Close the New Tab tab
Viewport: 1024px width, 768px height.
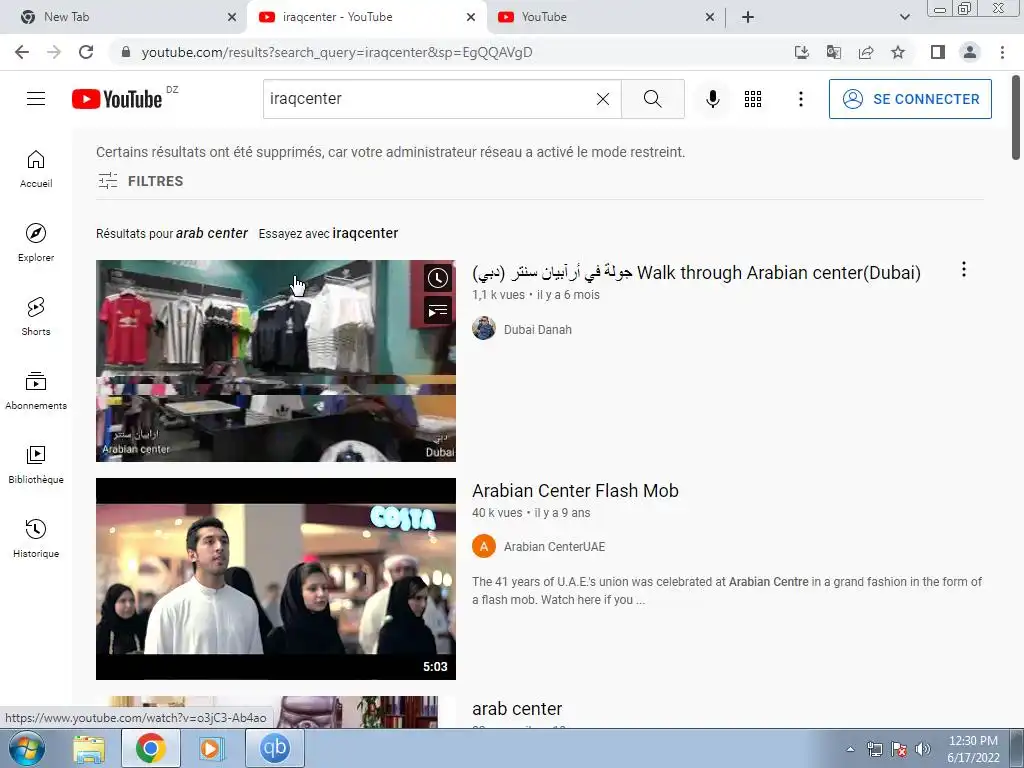232,17
